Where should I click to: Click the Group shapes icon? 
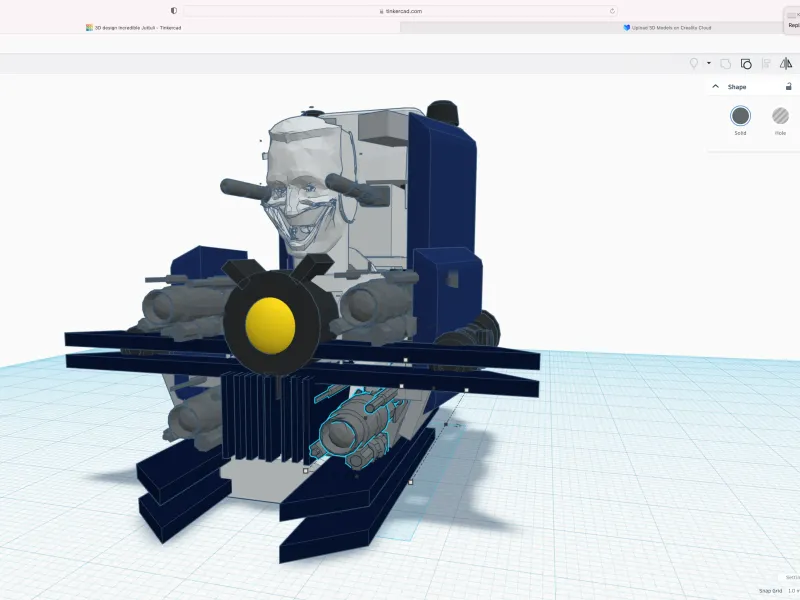coord(726,64)
